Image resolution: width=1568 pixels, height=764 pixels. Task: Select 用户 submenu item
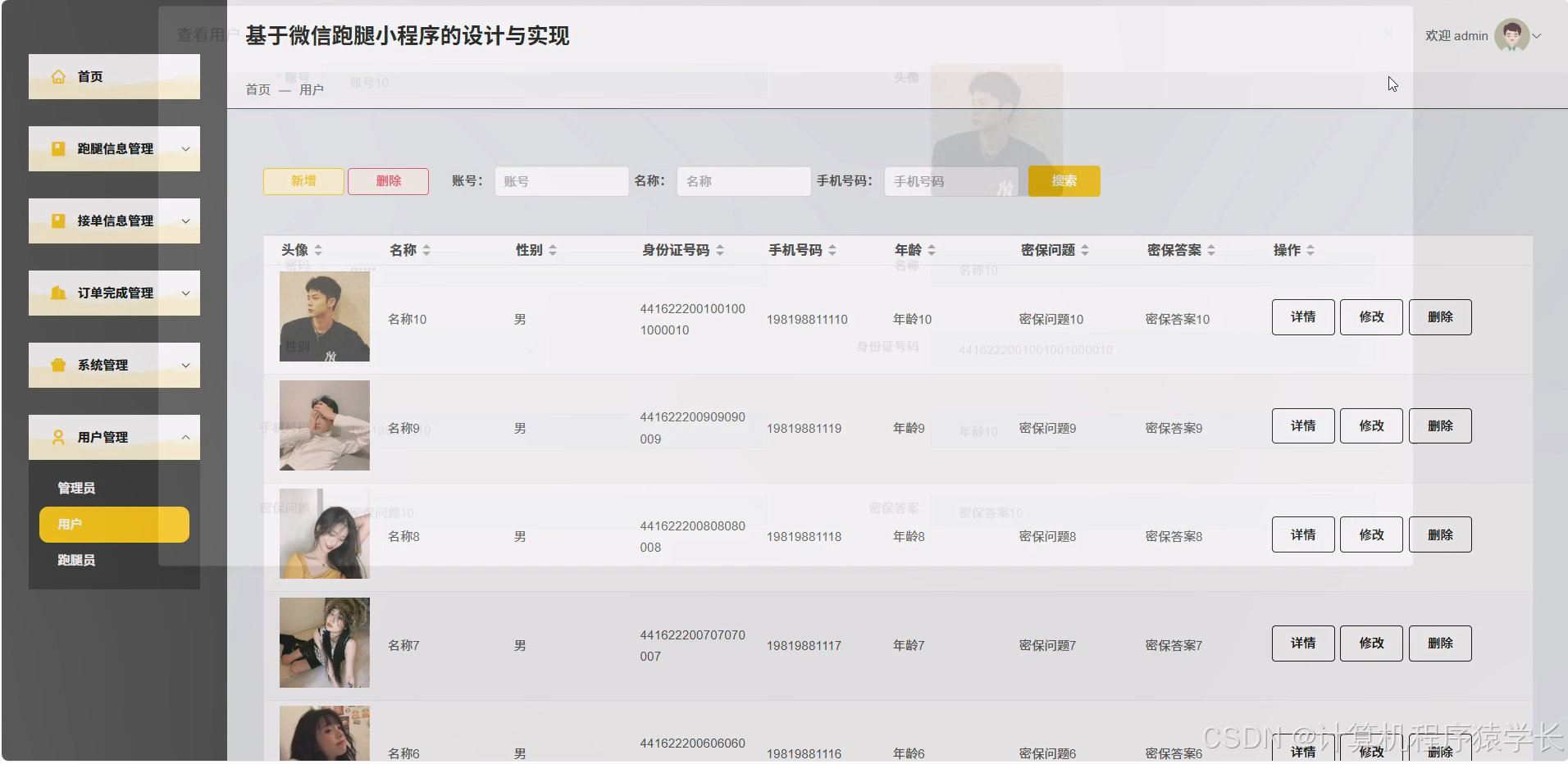coord(114,524)
